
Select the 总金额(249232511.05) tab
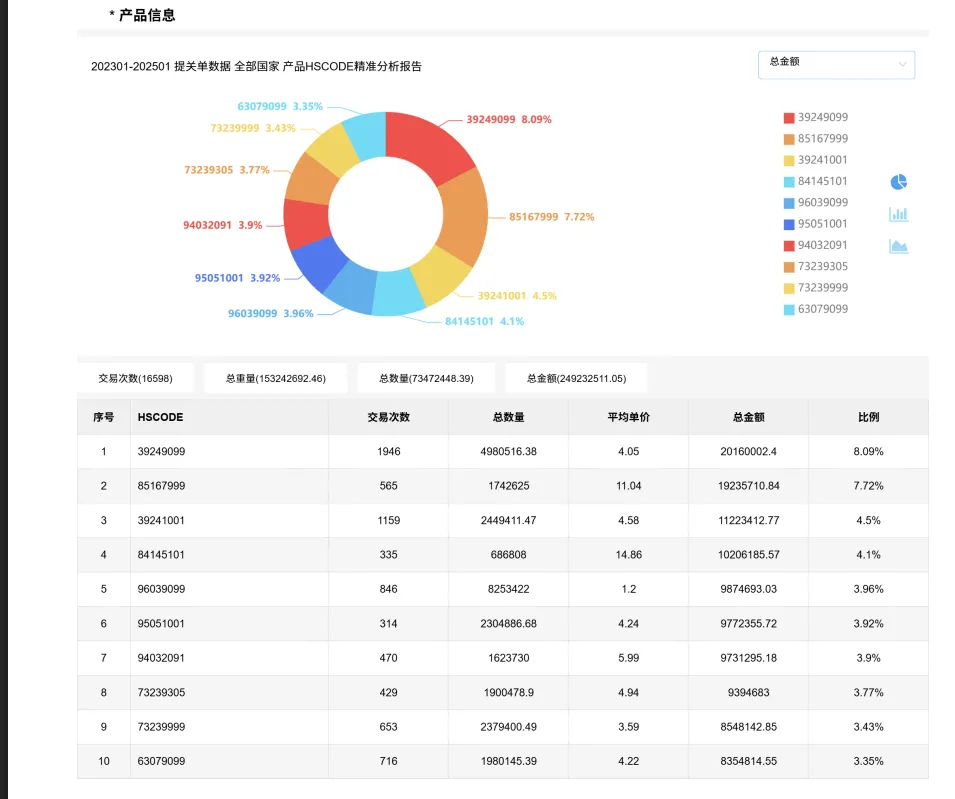tap(576, 378)
